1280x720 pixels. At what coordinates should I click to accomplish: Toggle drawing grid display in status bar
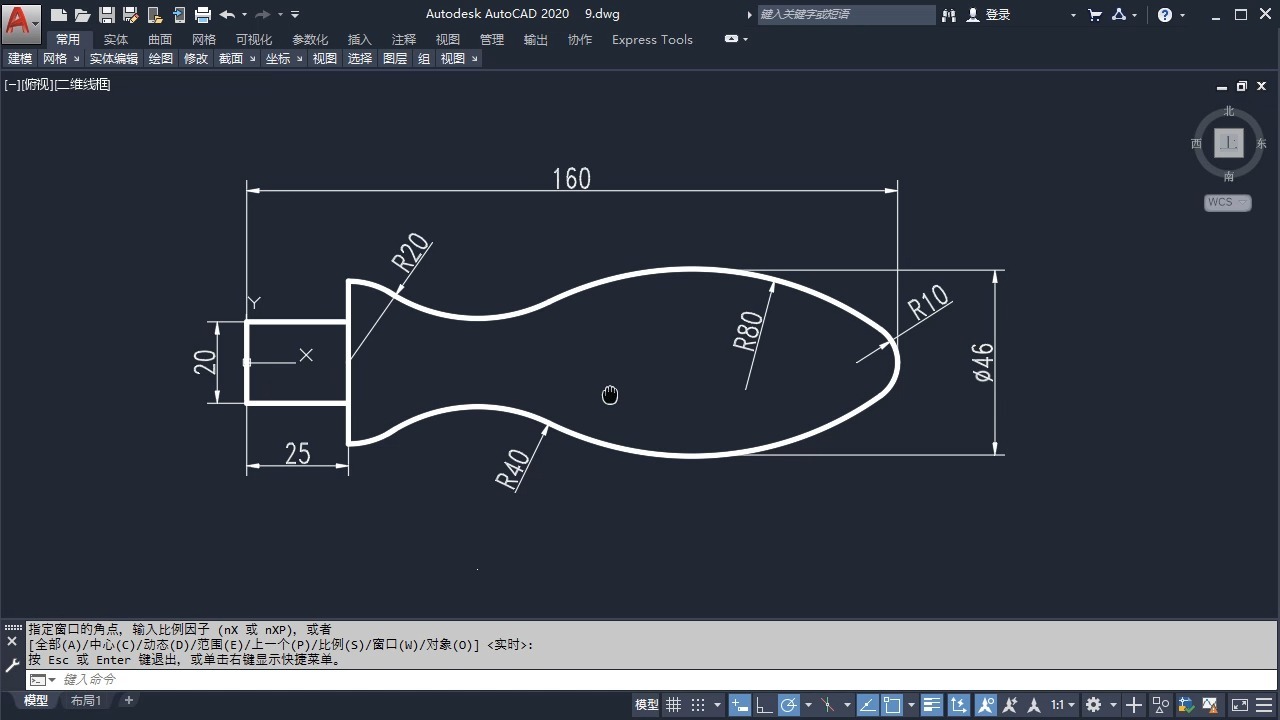674,705
